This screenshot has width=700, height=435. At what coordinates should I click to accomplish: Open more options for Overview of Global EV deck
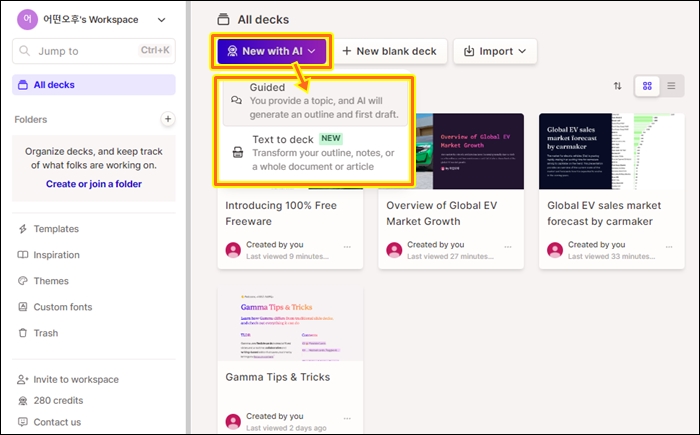click(x=508, y=247)
